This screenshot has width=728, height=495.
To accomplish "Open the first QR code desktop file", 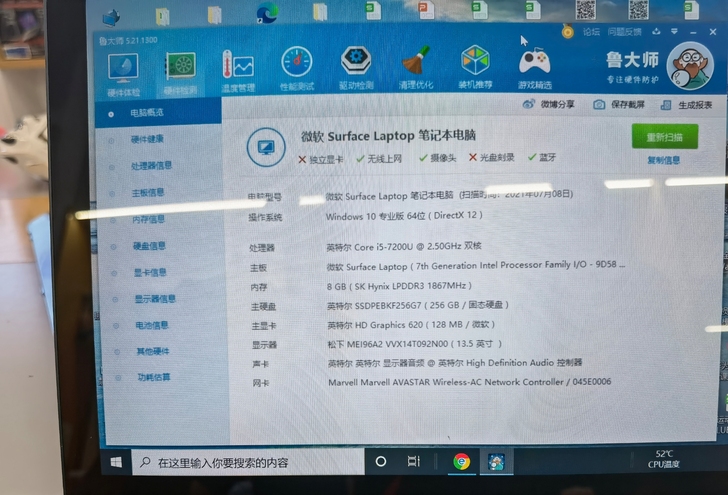I will pyautogui.click(x=585, y=10).
